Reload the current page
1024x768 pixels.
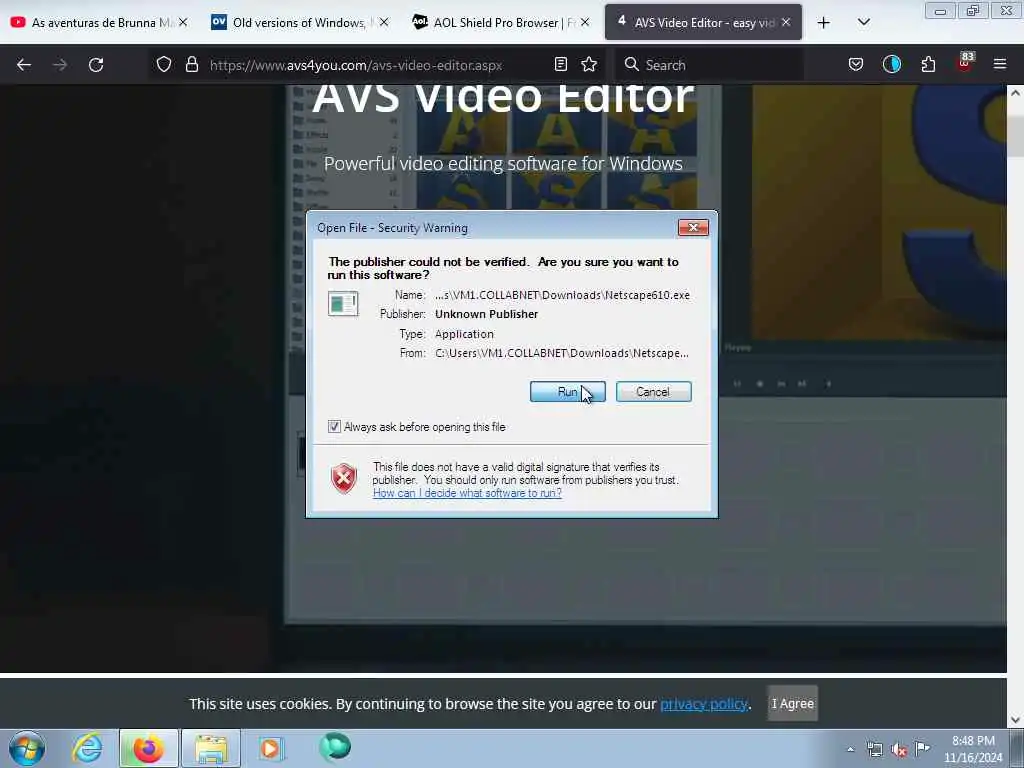(96, 65)
